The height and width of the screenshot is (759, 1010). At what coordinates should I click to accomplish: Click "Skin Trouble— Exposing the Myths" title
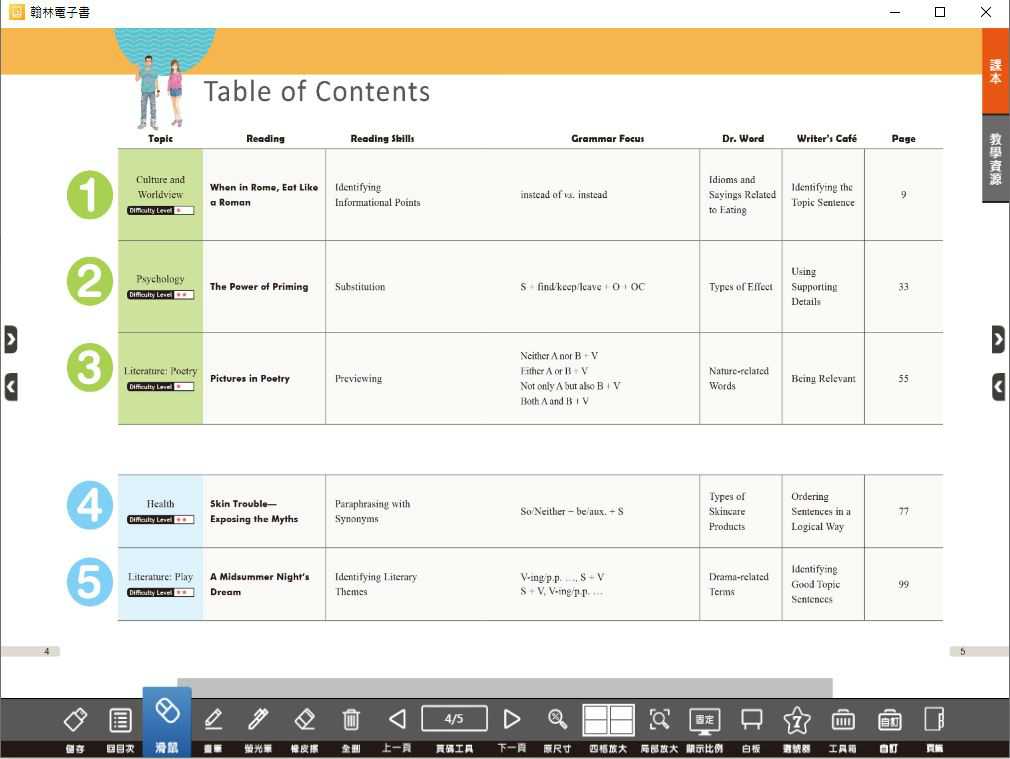click(x=254, y=511)
